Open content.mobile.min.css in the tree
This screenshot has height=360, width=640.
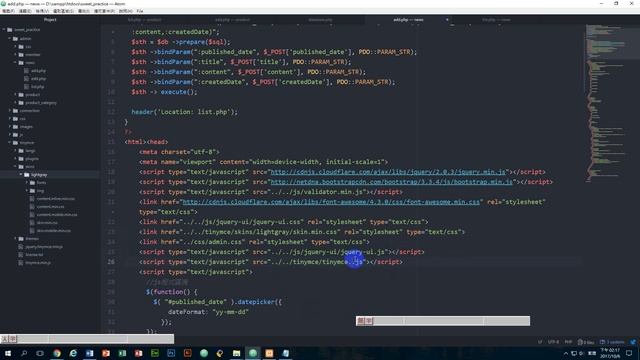57,215
